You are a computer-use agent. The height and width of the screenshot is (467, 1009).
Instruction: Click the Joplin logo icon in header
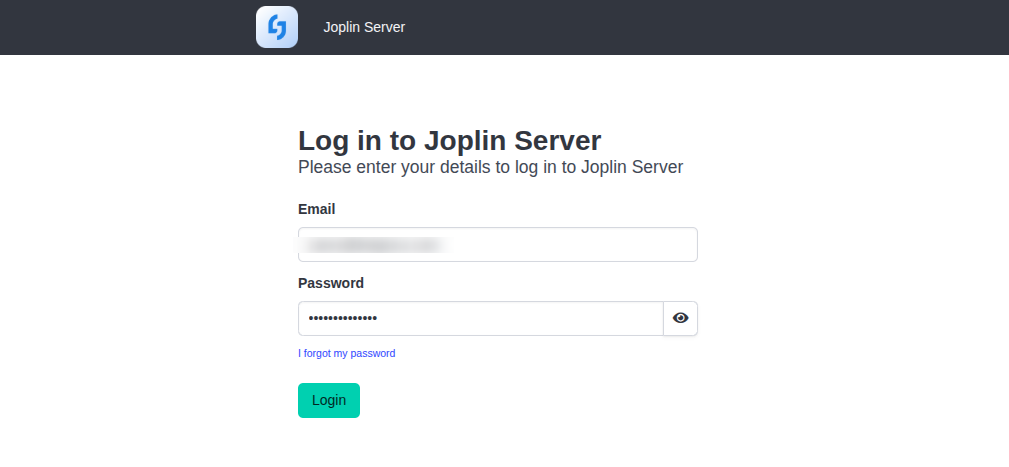277,27
